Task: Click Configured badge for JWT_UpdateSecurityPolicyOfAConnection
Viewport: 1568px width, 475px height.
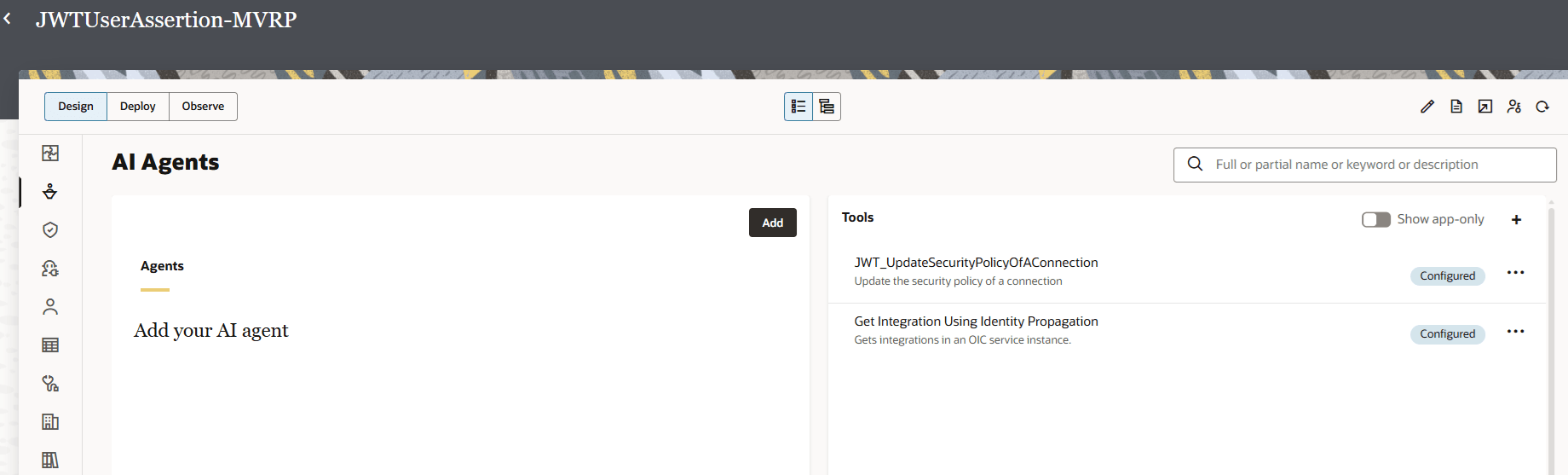Action: coord(1447,276)
